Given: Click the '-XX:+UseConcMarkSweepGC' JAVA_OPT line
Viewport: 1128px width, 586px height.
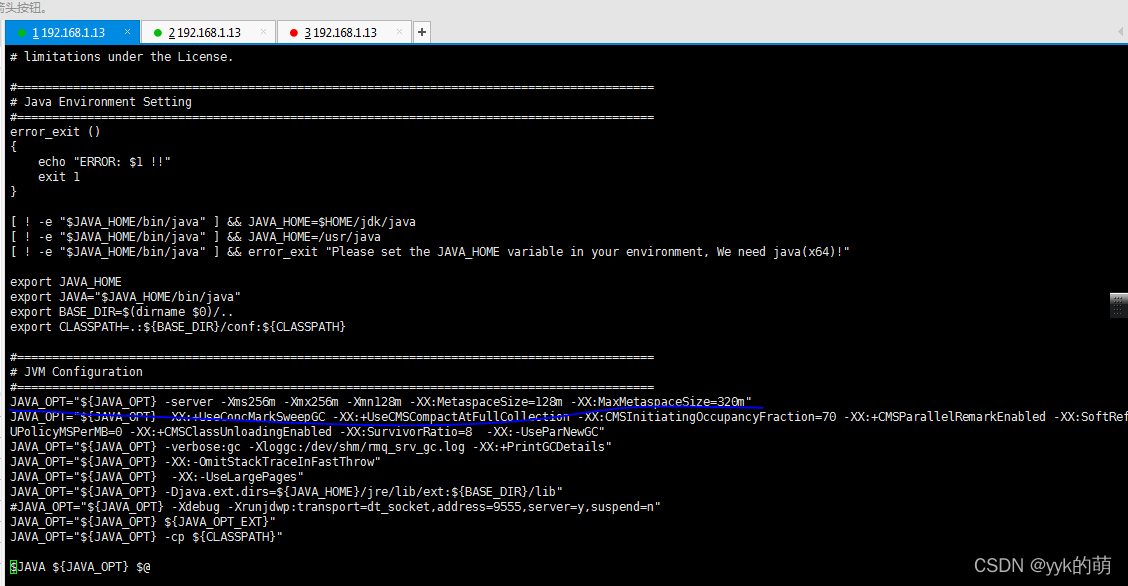Looking at the screenshot, I should (568, 417).
